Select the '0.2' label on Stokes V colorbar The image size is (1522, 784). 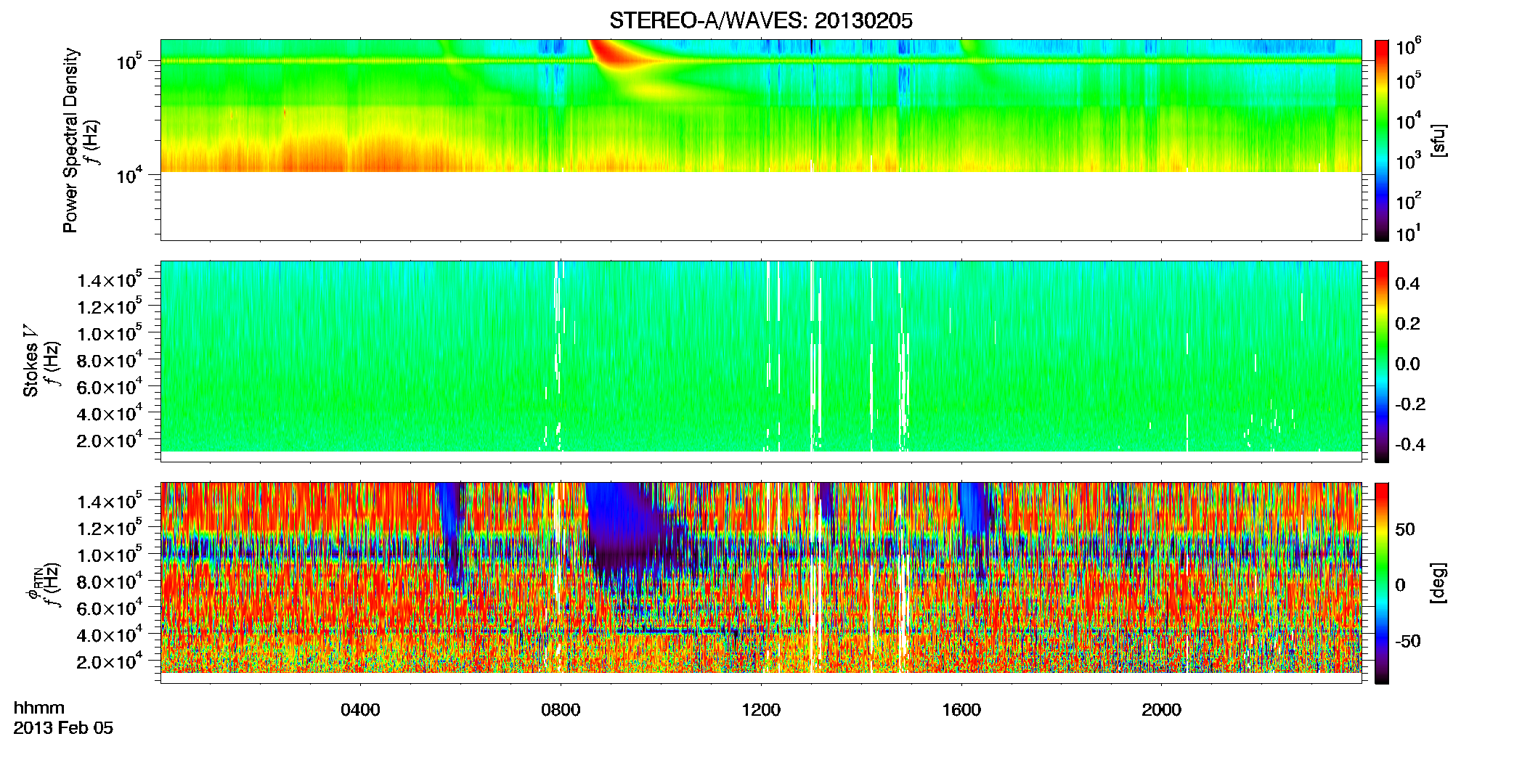(x=1407, y=324)
